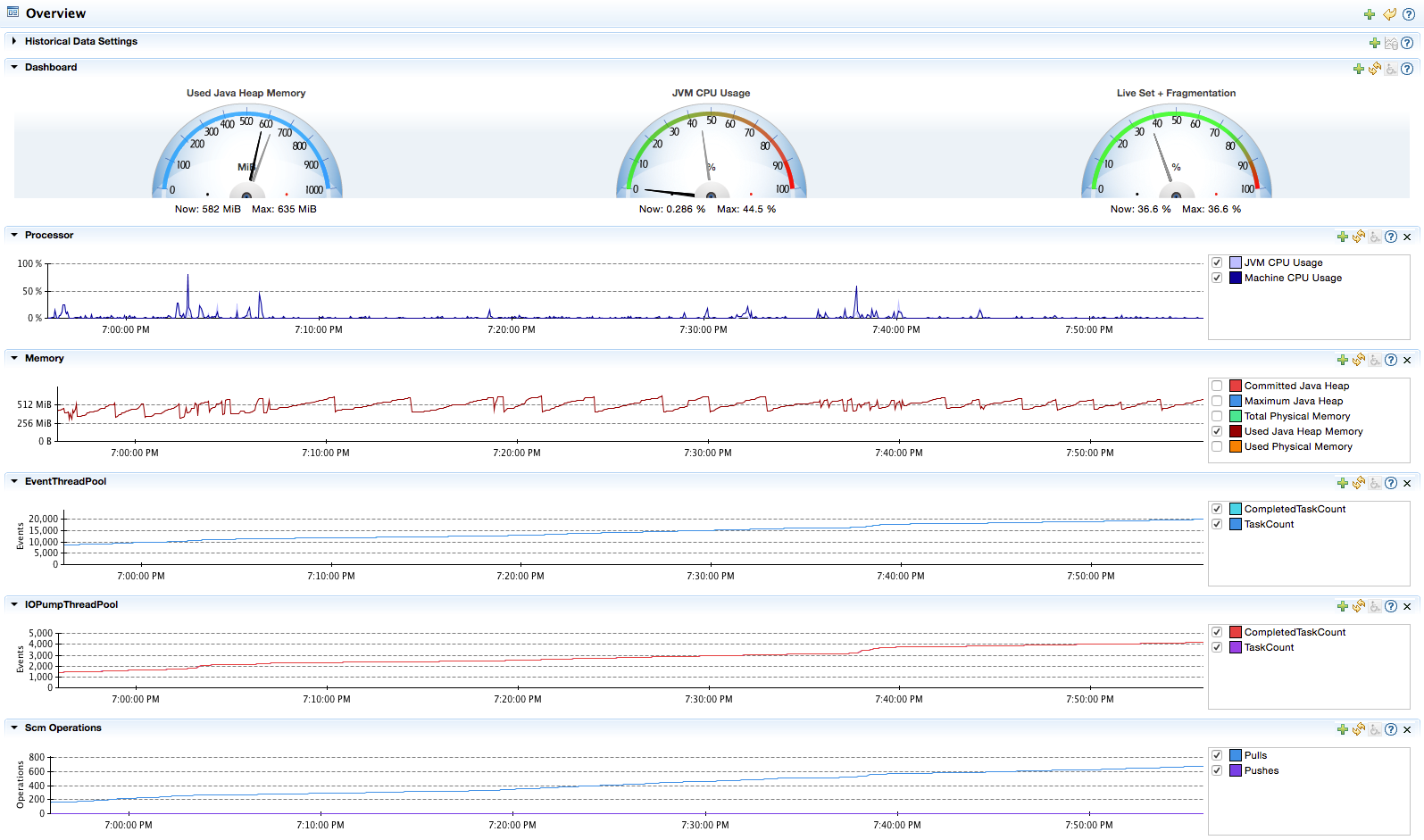Open help for the Scm Operations section
Image resolution: width=1424 pixels, height=840 pixels.
(1391, 729)
